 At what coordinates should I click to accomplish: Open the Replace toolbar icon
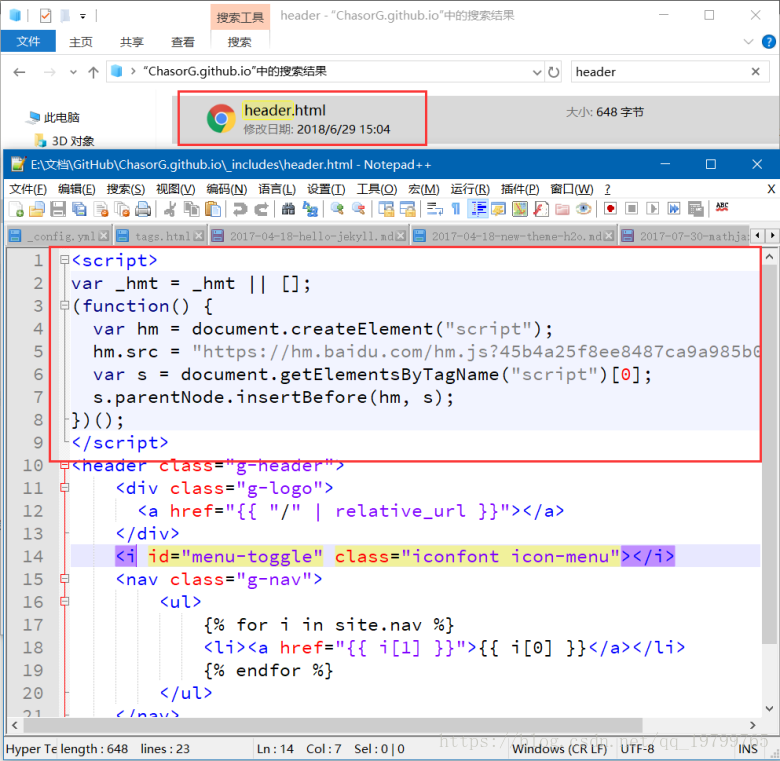pyautogui.click(x=310, y=209)
